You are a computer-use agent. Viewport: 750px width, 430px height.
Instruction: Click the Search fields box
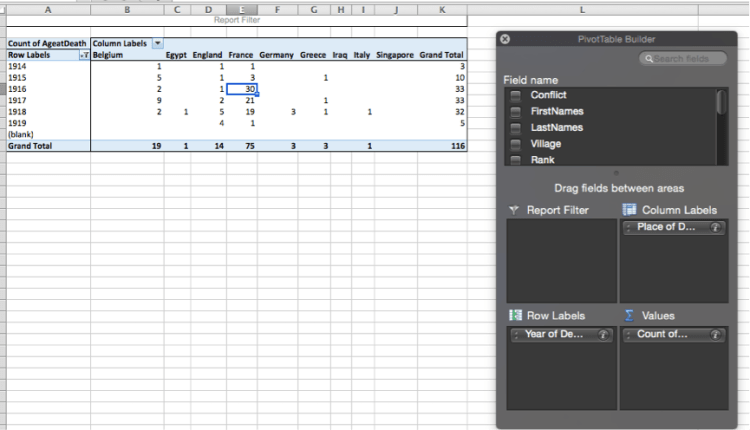point(683,59)
